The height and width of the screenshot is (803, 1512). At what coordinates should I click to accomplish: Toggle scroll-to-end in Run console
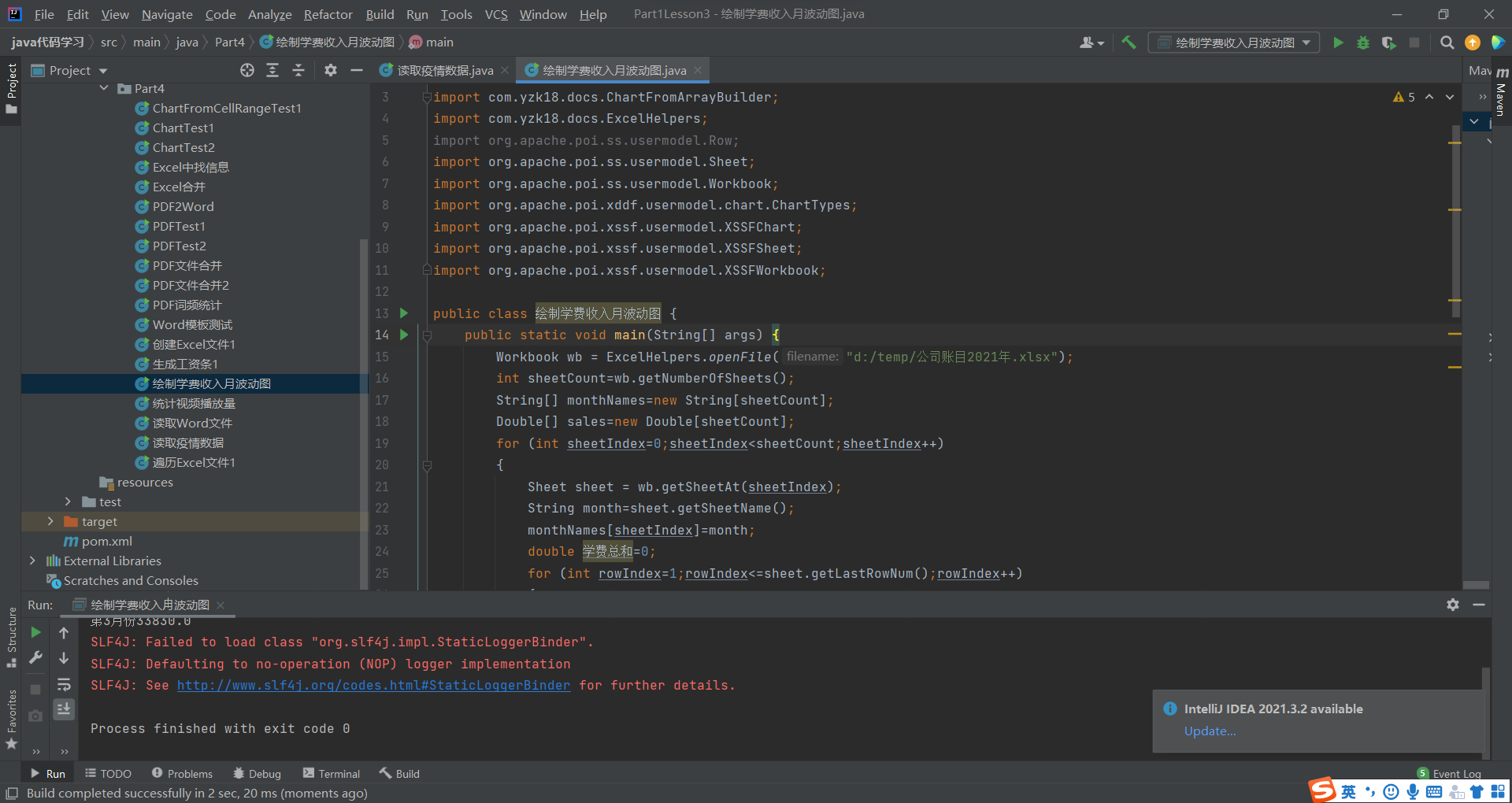[x=64, y=709]
